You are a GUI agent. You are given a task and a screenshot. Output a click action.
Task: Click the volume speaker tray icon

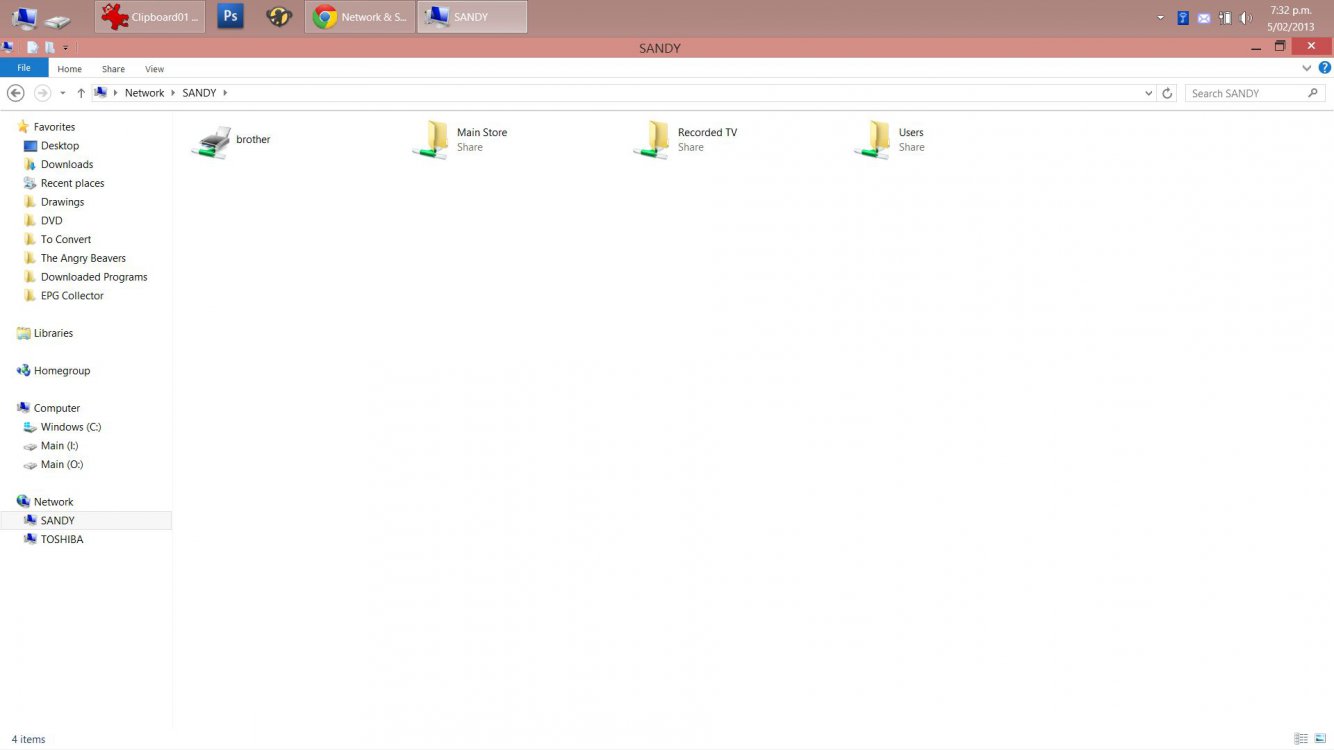[x=1245, y=18]
